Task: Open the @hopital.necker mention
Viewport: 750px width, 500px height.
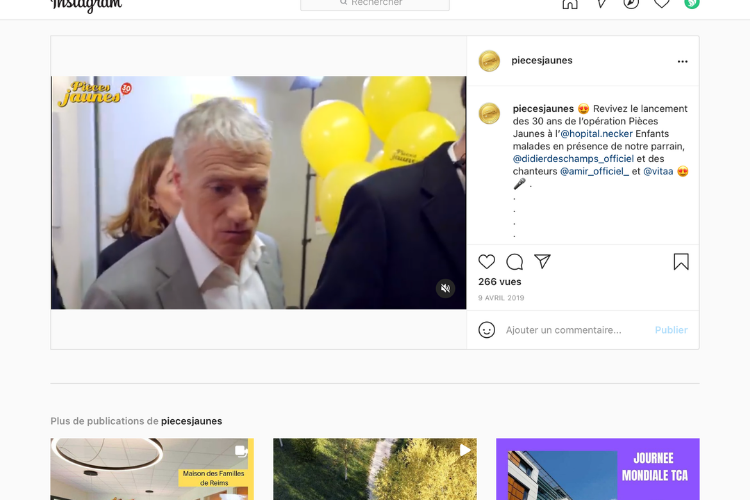Action: pos(596,133)
